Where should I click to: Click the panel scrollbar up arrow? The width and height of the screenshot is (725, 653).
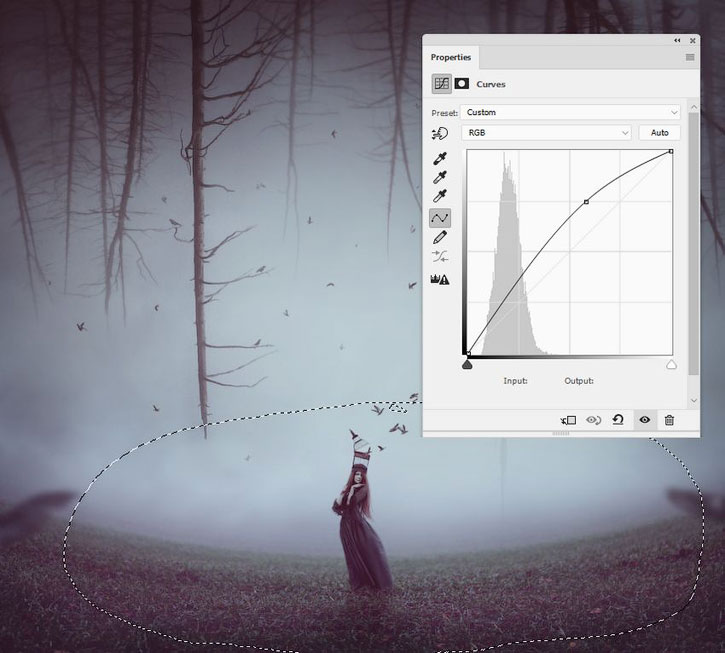coord(694,107)
